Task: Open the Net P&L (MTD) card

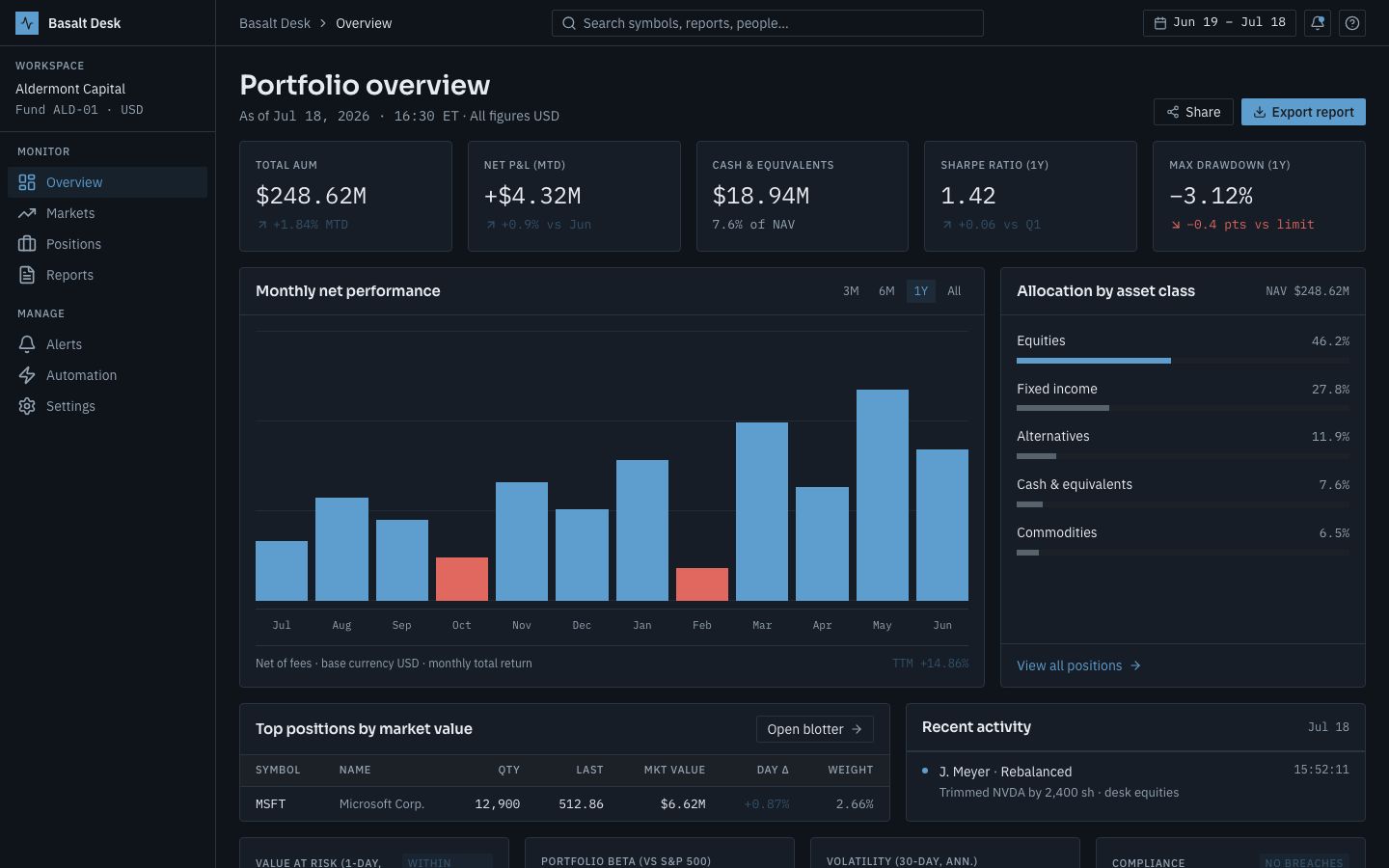Action: 574,197
